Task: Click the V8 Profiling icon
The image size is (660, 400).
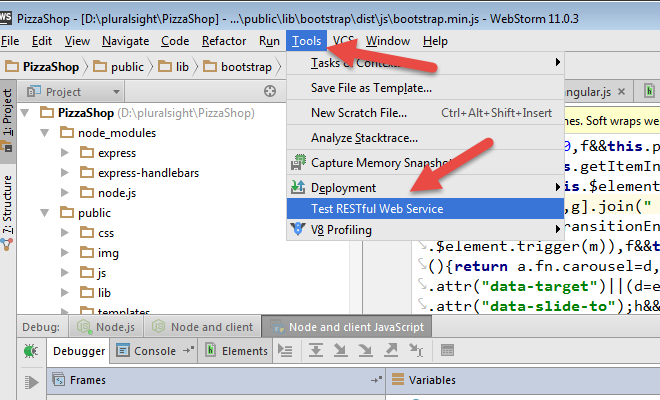Action: click(298, 229)
